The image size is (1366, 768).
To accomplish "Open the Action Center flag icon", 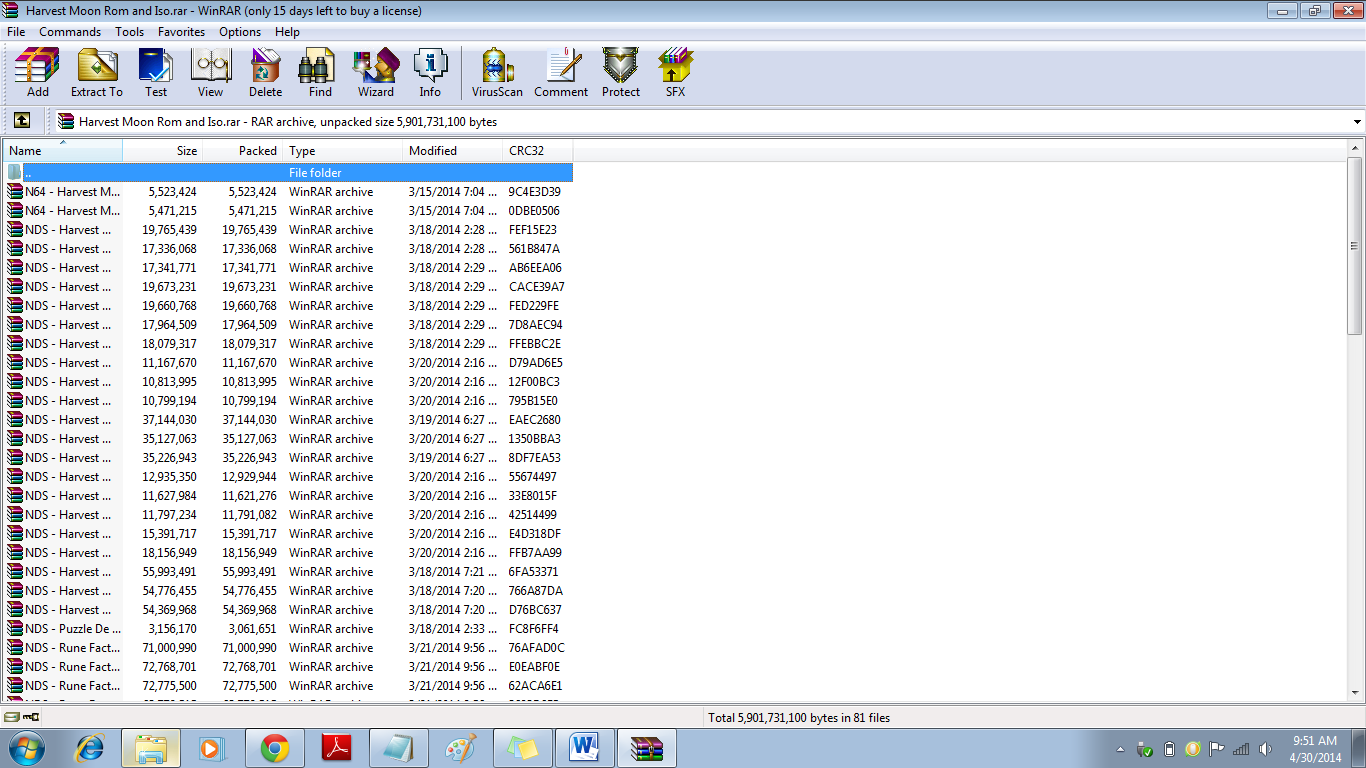I will pyautogui.click(x=1217, y=749).
